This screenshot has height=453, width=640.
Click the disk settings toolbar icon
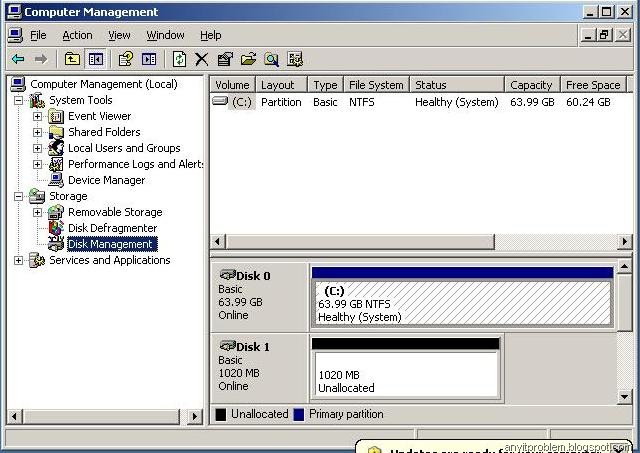pyautogui.click(x=295, y=59)
